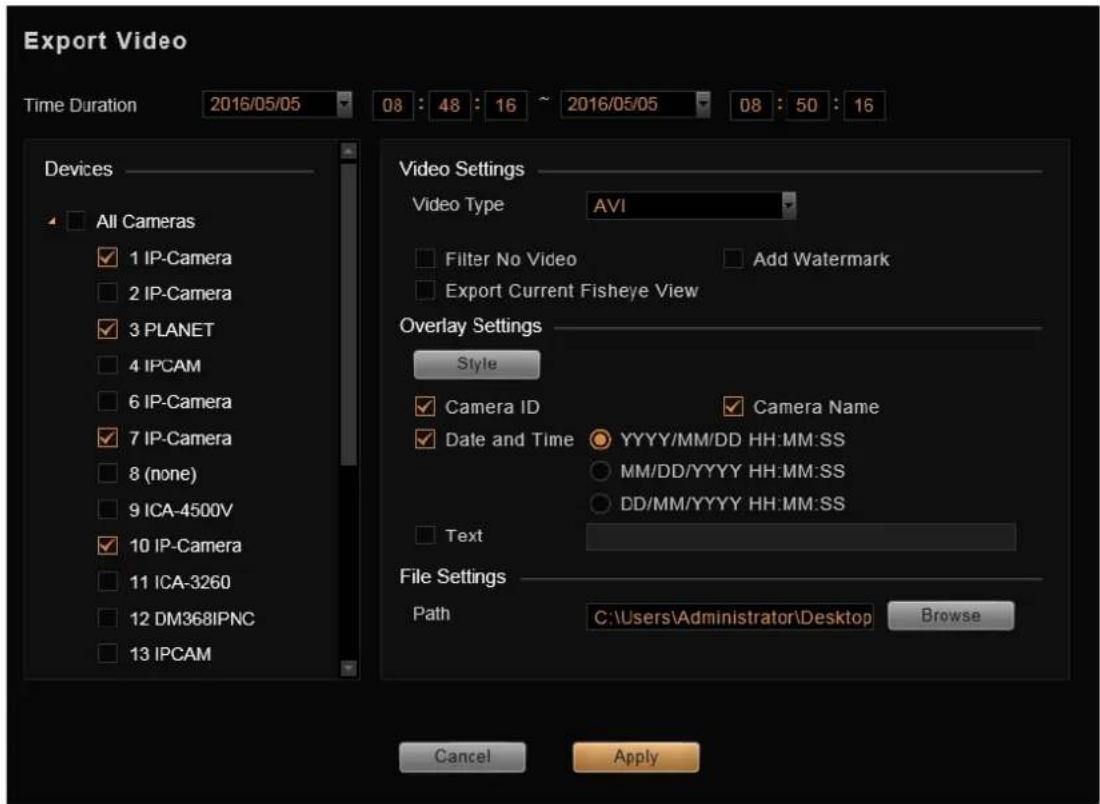Click the devices list scroll-up arrow
Image resolution: width=1100 pixels, height=804 pixels.
click(348, 151)
